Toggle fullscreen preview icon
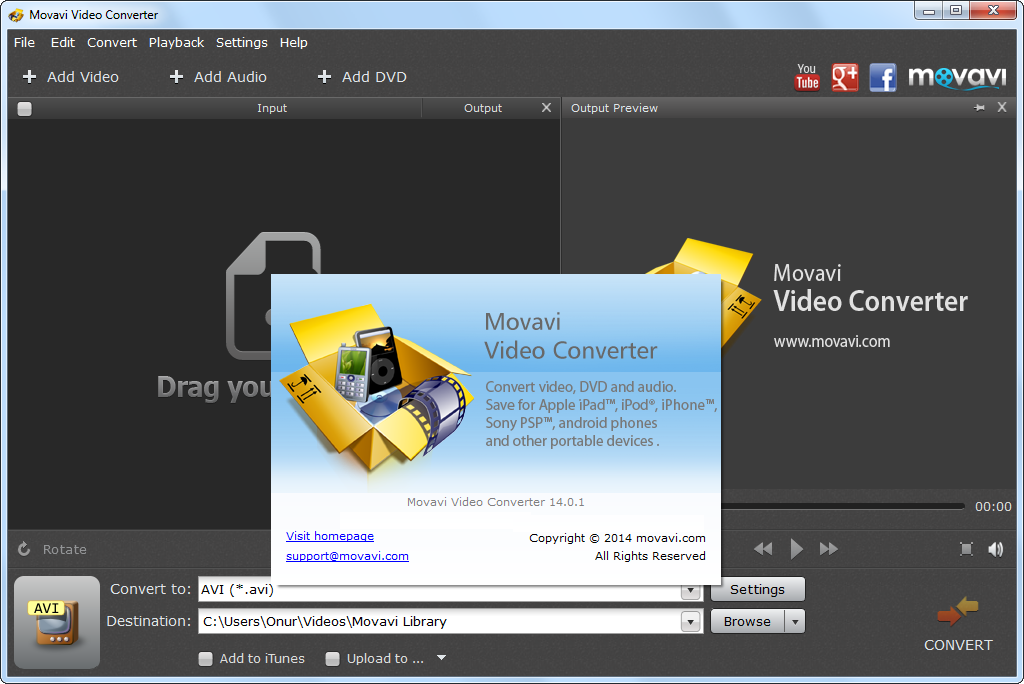This screenshot has width=1024, height=684. coord(966,549)
